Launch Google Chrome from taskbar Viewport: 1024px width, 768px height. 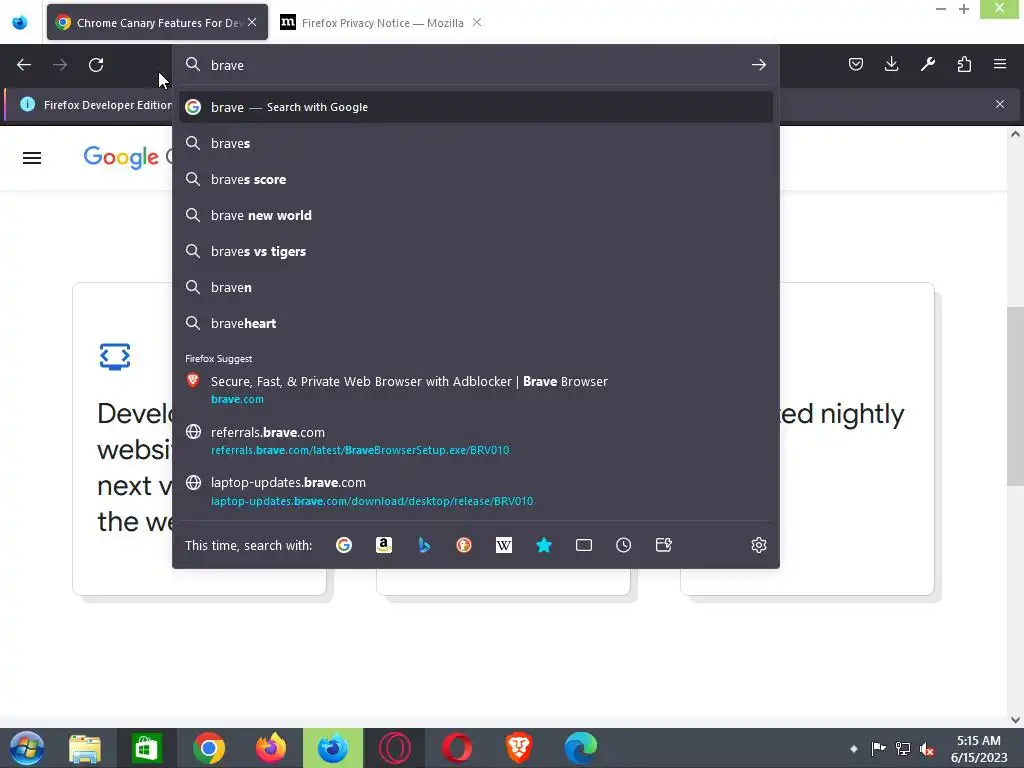209,748
